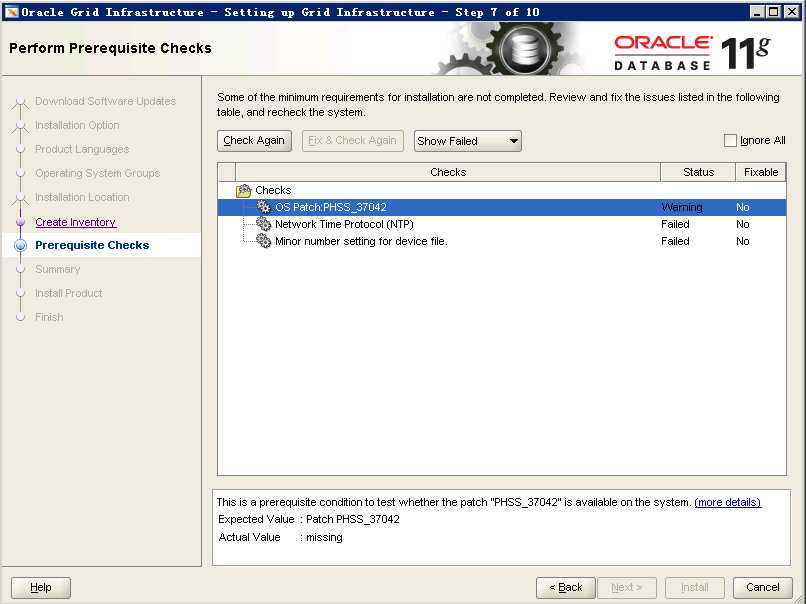Click the Oracle installer icon in the title bar
This screenshot has height=604, width=806.
pyautogui.click(x=11, y=12)
